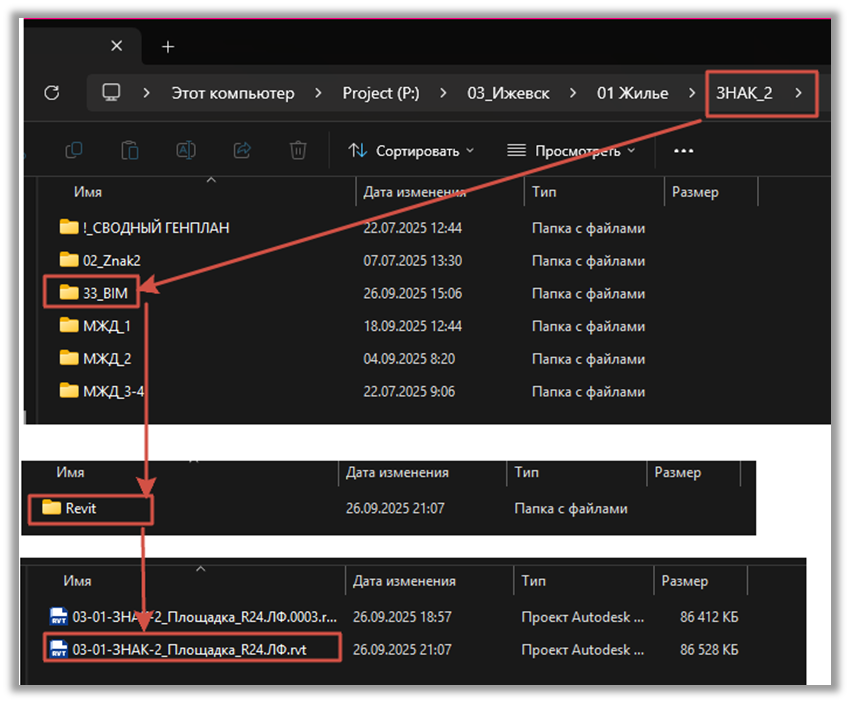Click the rename icon in toolbar
The height and width of the screenshot is (703, 850).
coord(186,150)
